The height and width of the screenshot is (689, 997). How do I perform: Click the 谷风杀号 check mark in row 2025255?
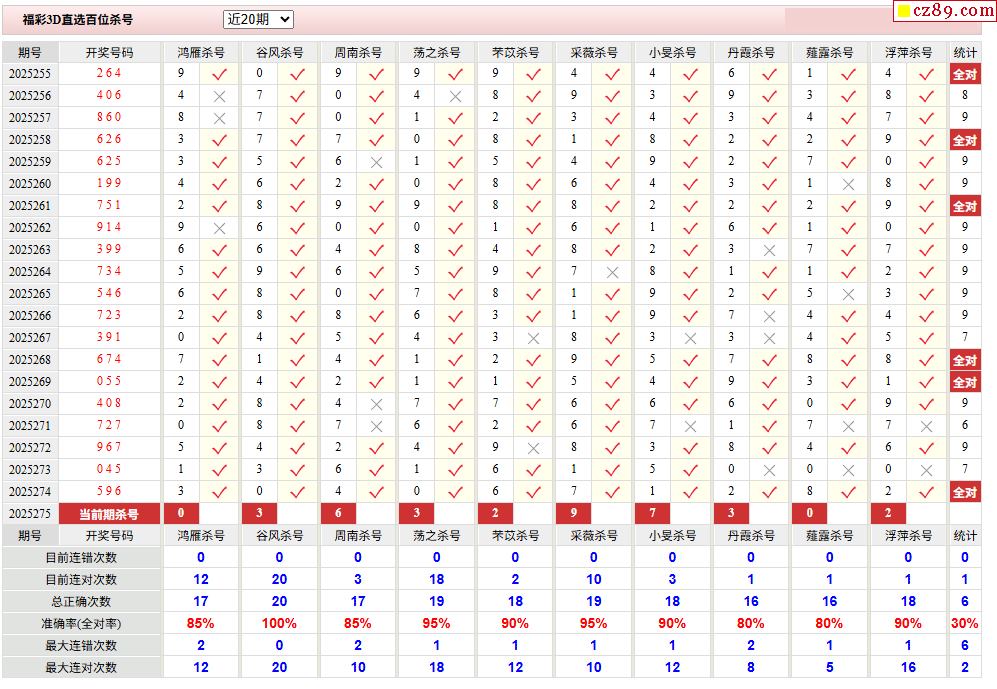pos(297,74)
